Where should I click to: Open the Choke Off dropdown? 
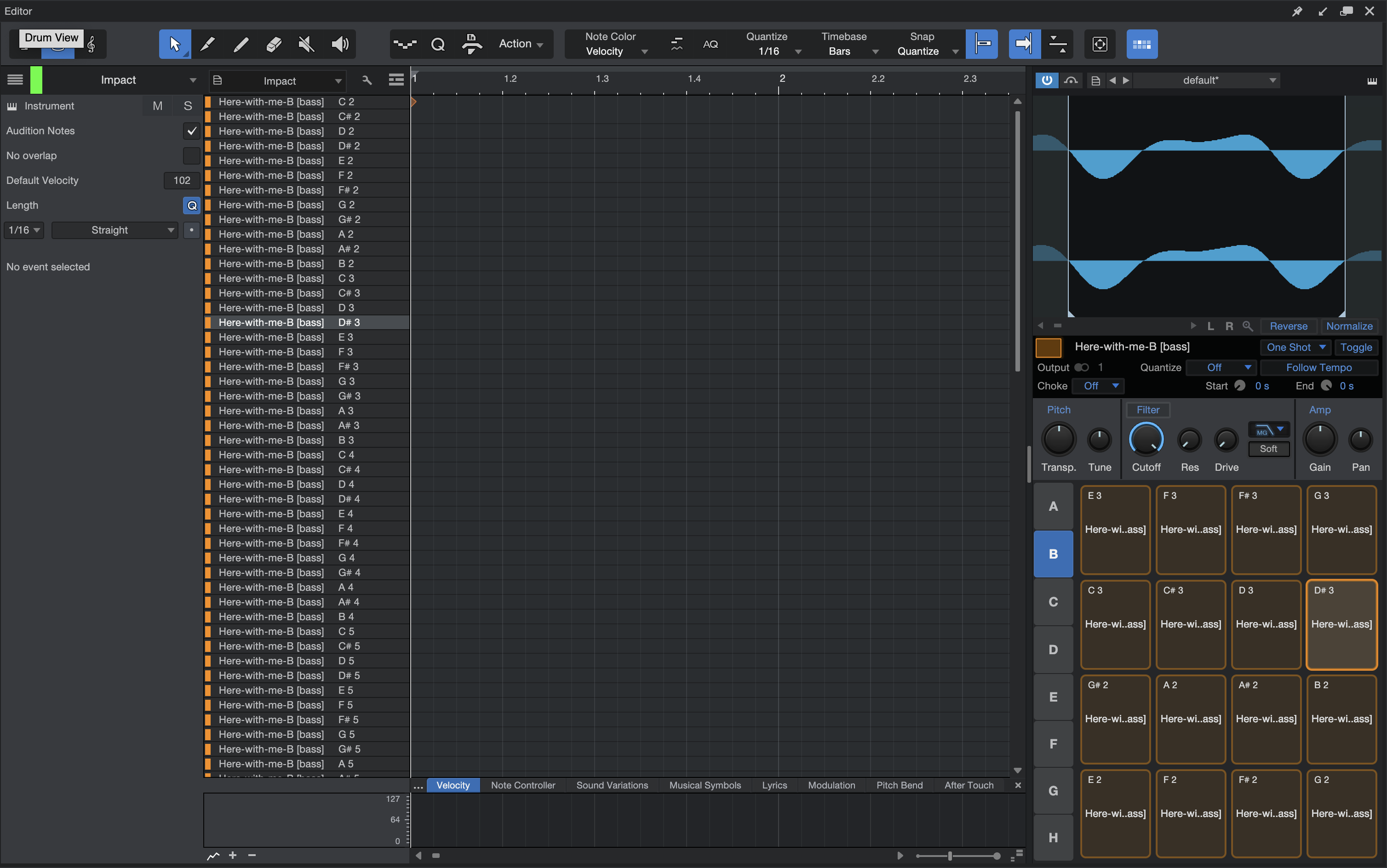[1098, 386]
